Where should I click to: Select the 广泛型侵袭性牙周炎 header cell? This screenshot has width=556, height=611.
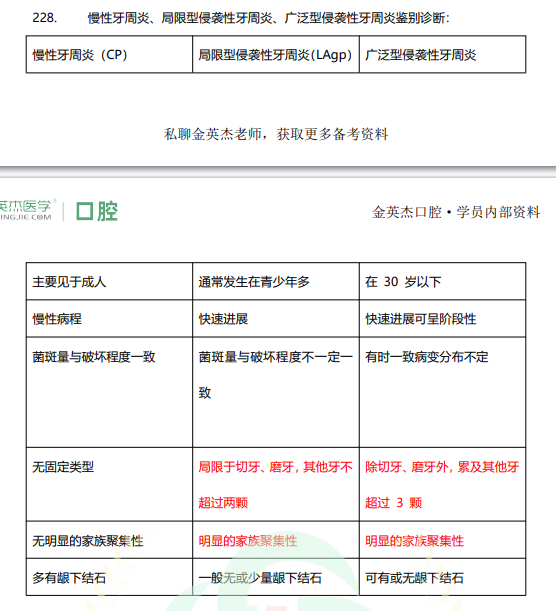click(442, 55)
